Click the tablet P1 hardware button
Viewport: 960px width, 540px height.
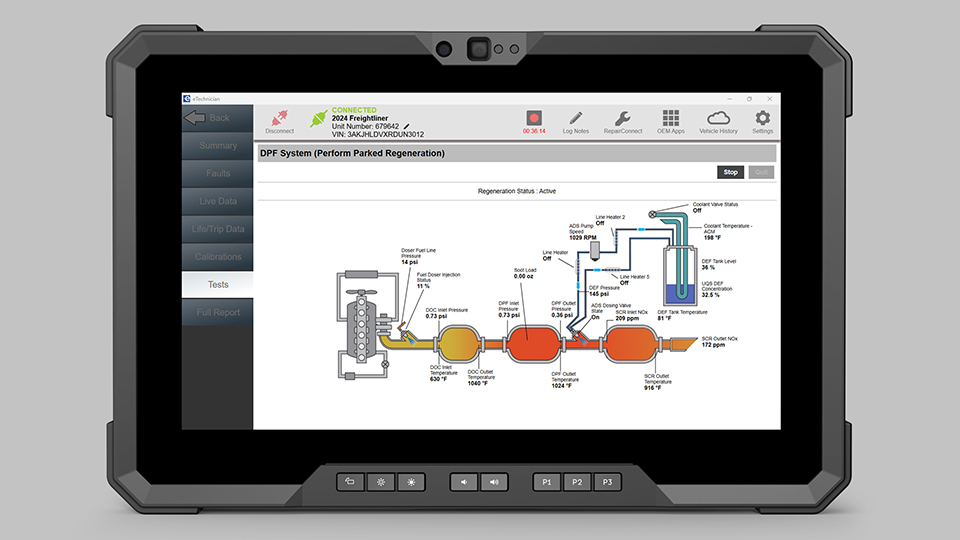point(547,482)
